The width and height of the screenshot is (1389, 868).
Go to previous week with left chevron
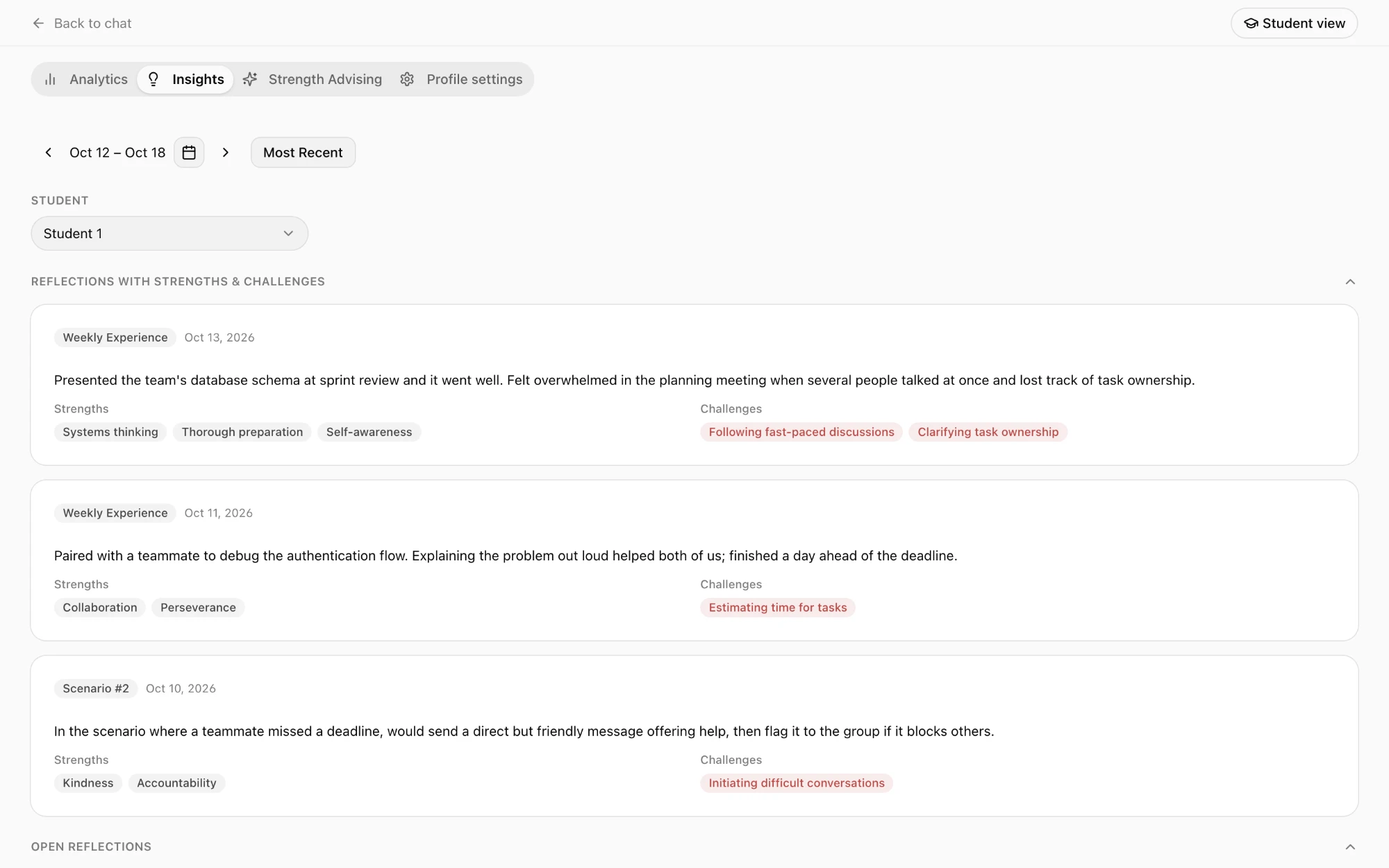click(49, 153)
